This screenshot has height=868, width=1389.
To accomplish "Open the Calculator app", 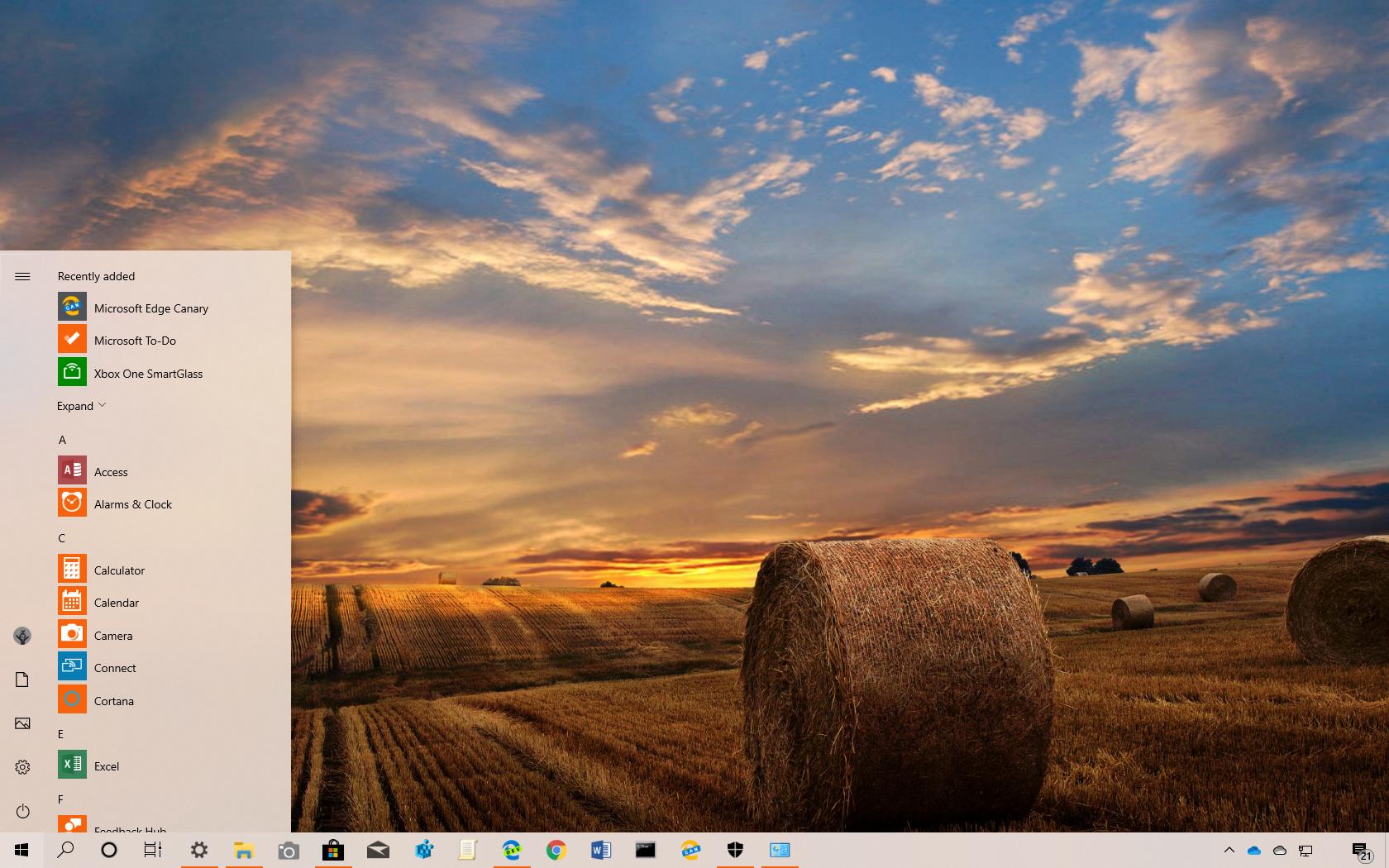I will click(119, 570).
